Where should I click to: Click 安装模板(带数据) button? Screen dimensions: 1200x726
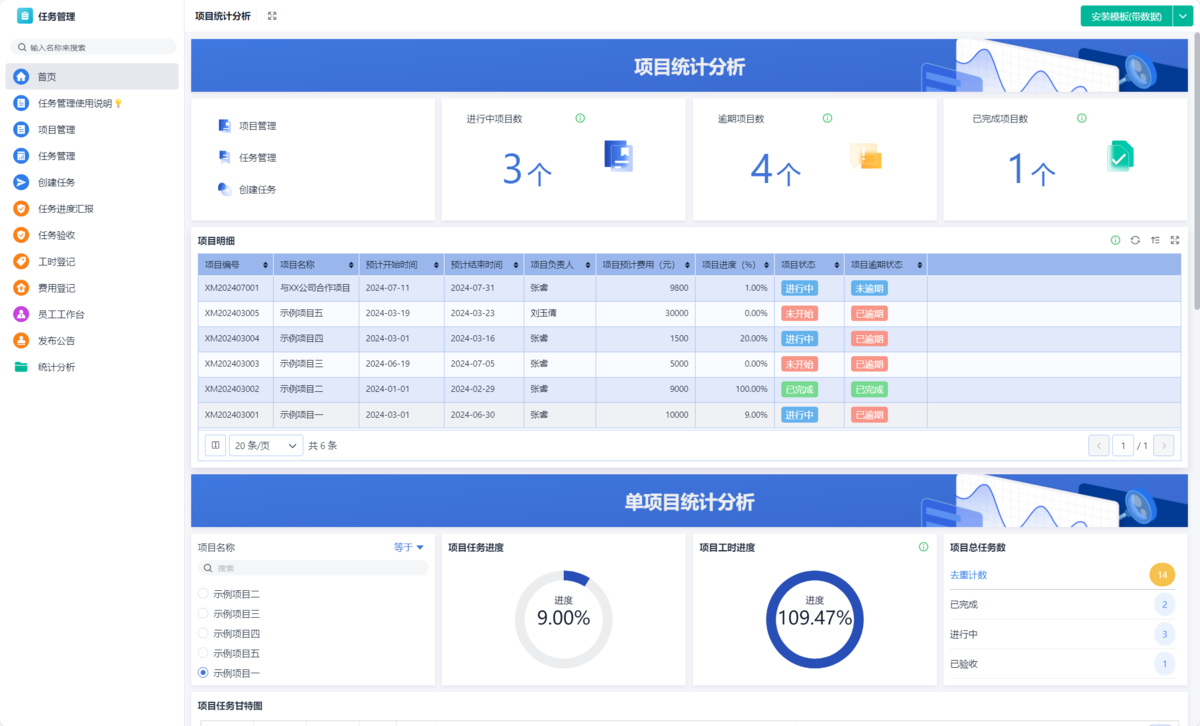[x=1126, y=16]
